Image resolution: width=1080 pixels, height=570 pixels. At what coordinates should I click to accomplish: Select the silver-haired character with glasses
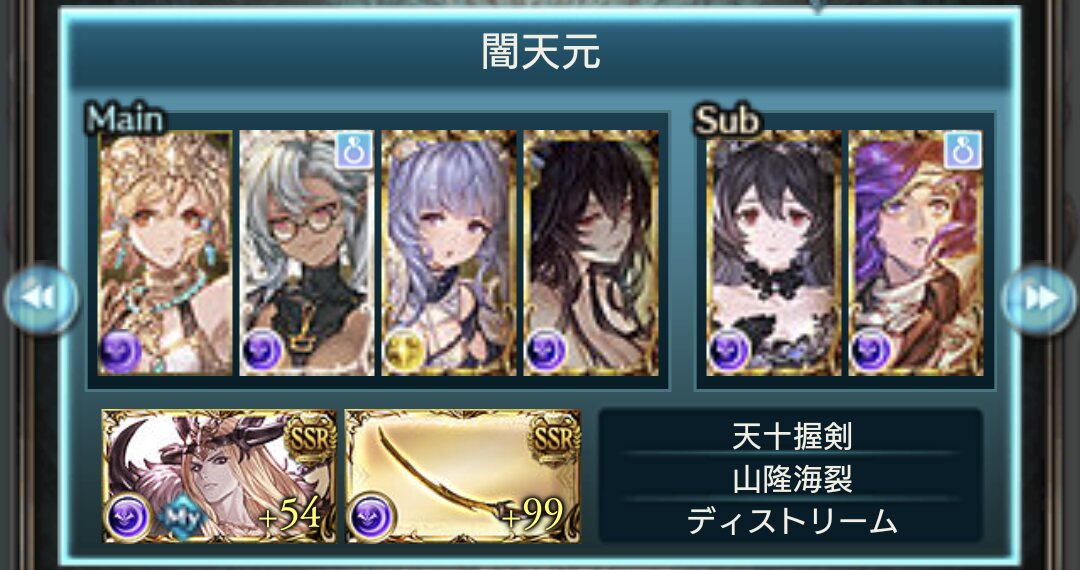click(307, 253)
